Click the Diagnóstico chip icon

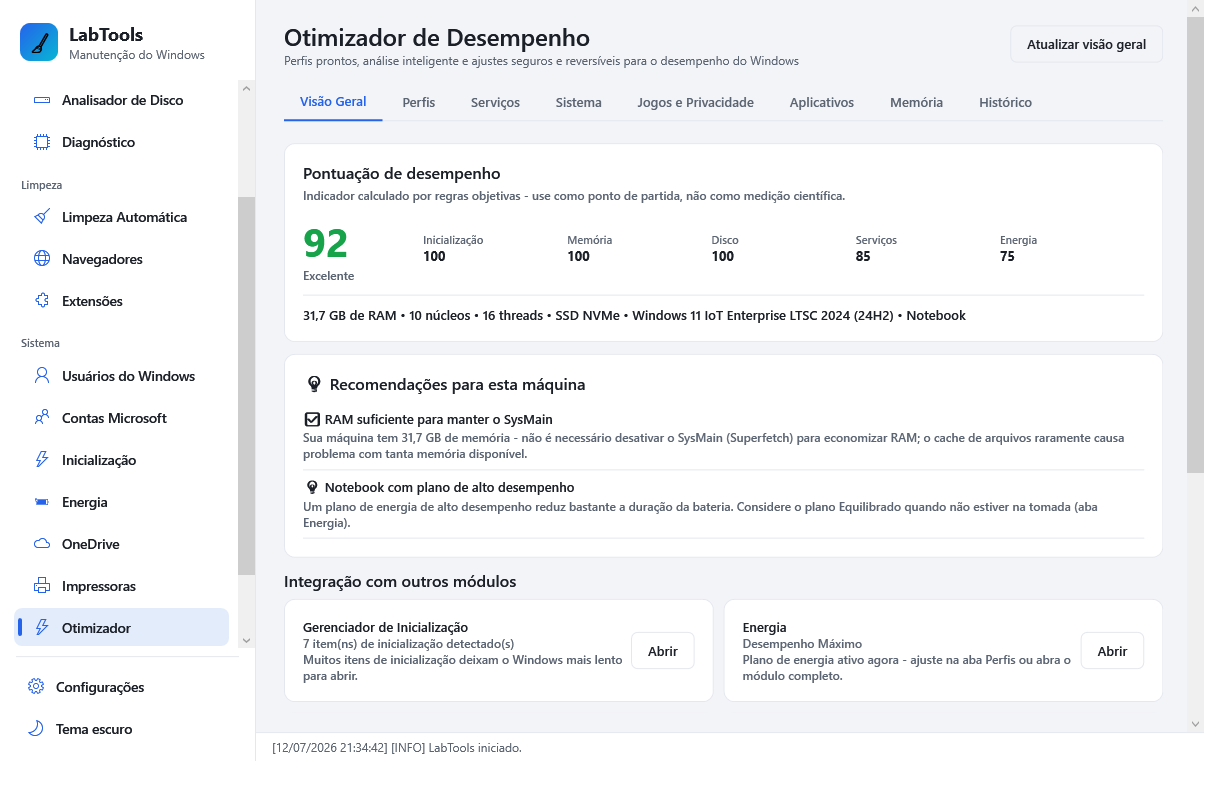(x=42, y=142)
